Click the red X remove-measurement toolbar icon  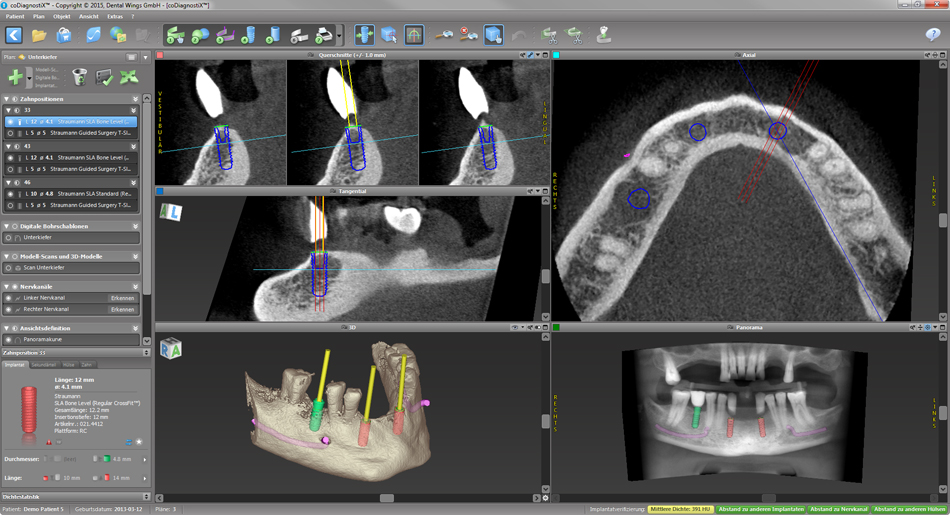coord(469,35)
